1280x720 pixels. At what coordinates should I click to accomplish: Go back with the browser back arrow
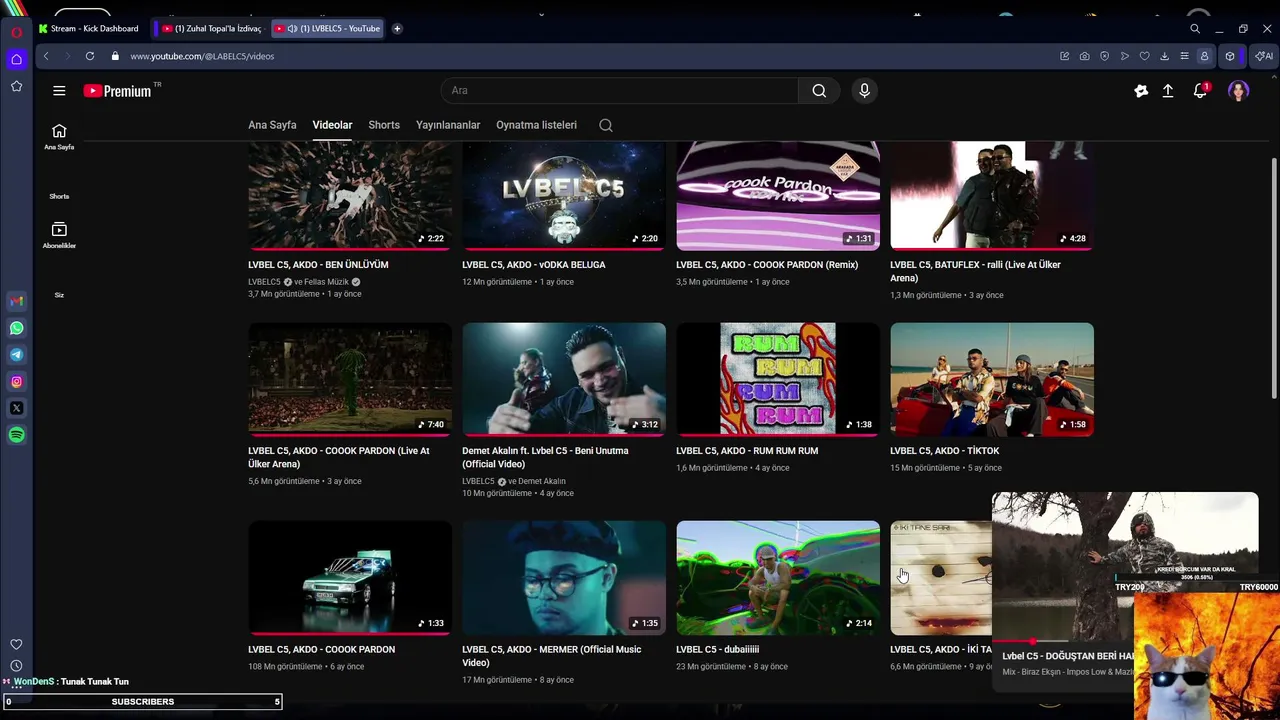46,56
